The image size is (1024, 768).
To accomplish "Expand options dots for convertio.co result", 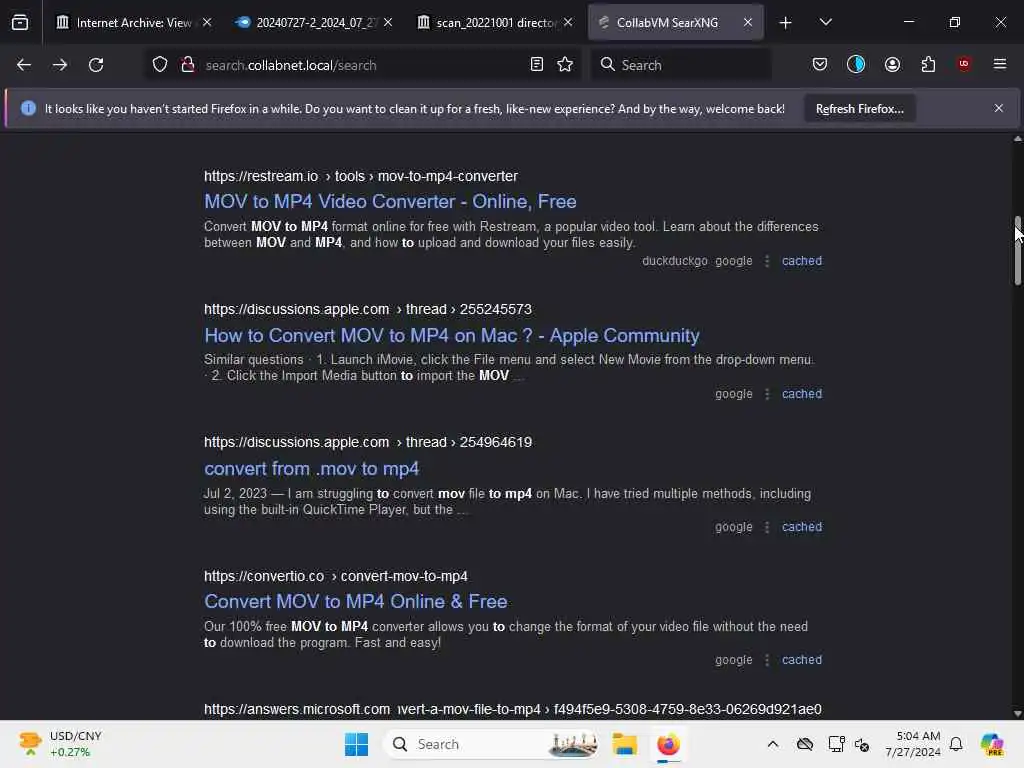I will click(767, 660).
